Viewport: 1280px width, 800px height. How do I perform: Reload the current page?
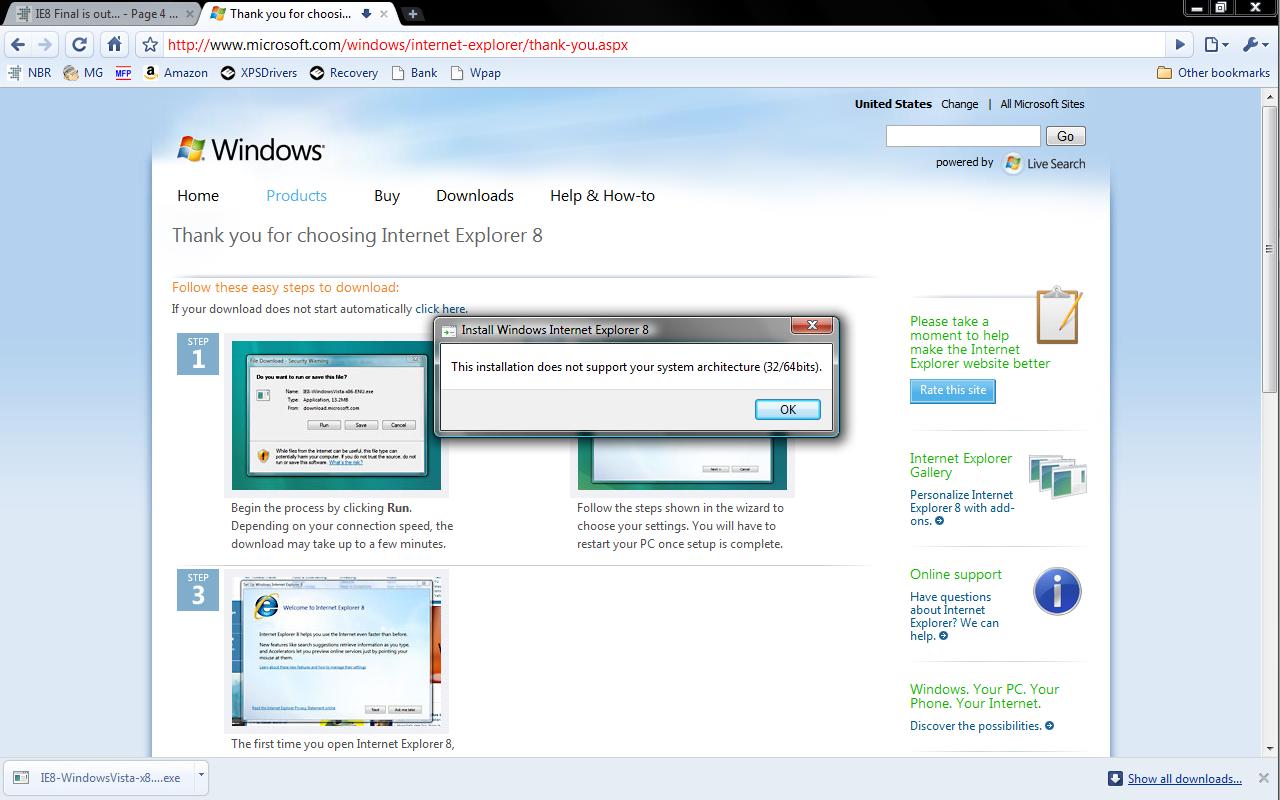80,44
